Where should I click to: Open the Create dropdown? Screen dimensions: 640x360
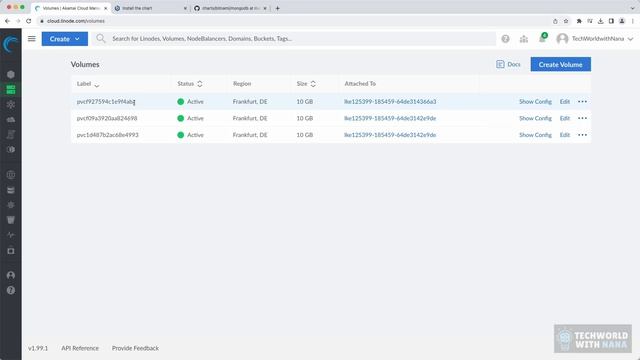click(64, 39)
